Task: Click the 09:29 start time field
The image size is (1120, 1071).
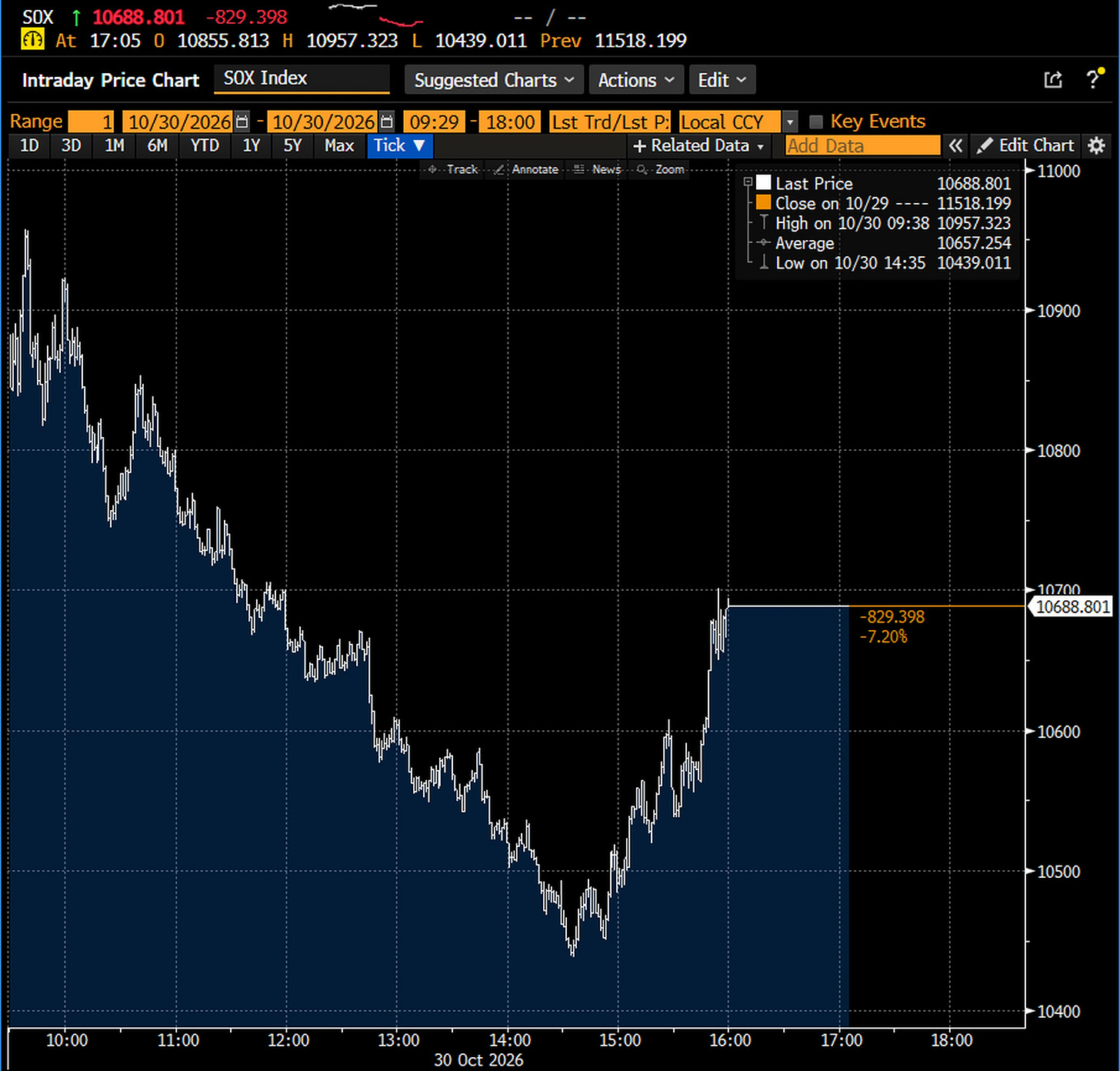Action: [x=434, y=122]
